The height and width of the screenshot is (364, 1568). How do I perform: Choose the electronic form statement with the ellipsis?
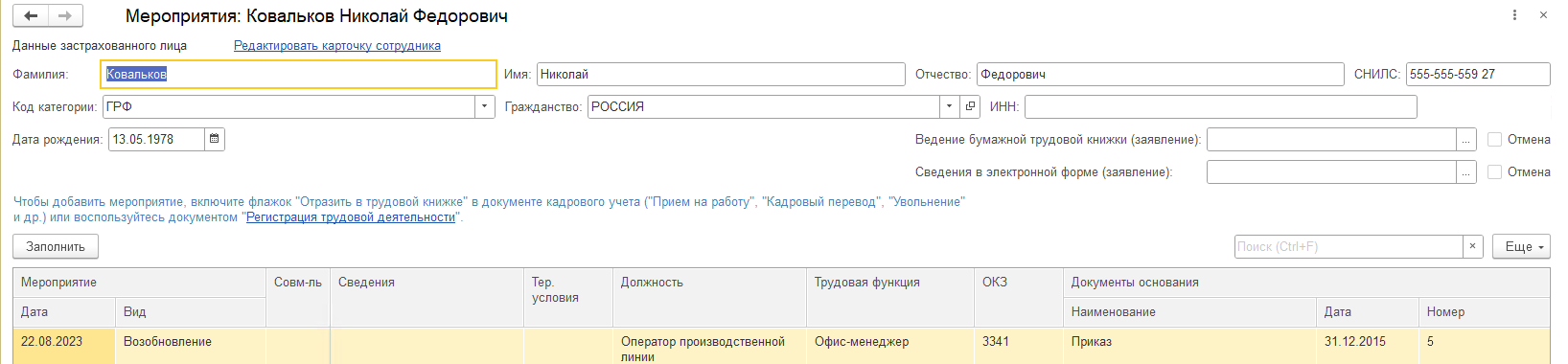(x=1466, y=172)
